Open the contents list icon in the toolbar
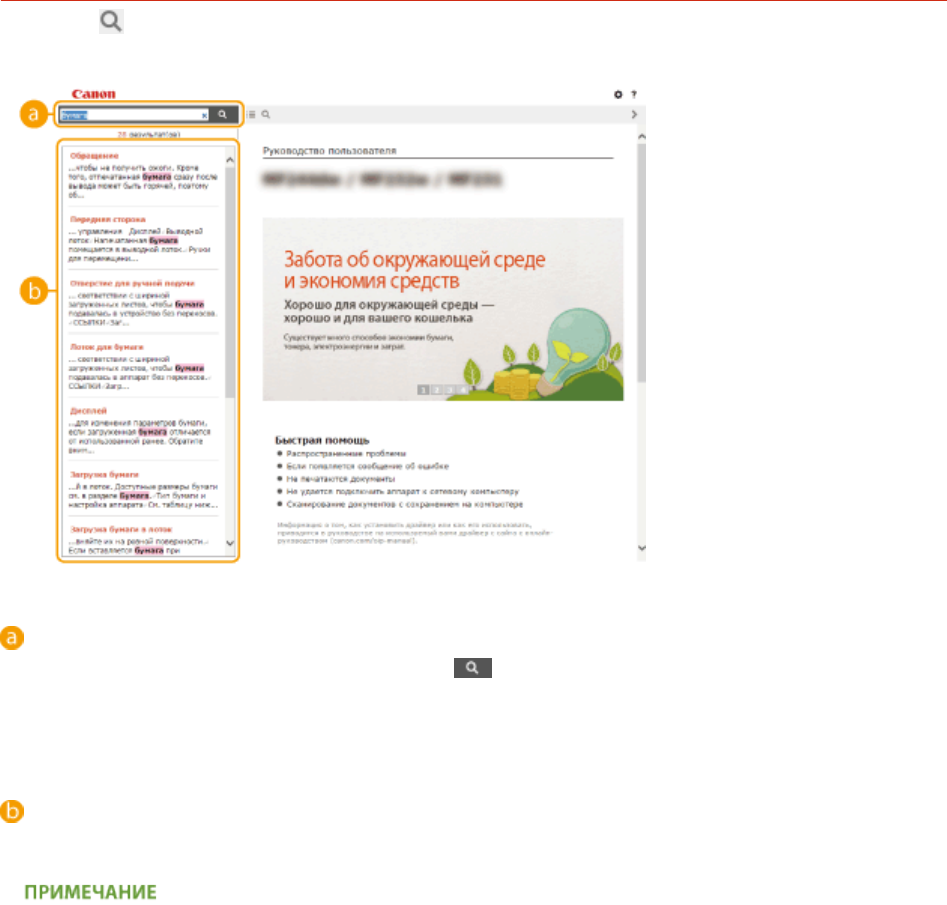This screenshot has height=905, width=947. pyautogui.click(x=252, y=114)
